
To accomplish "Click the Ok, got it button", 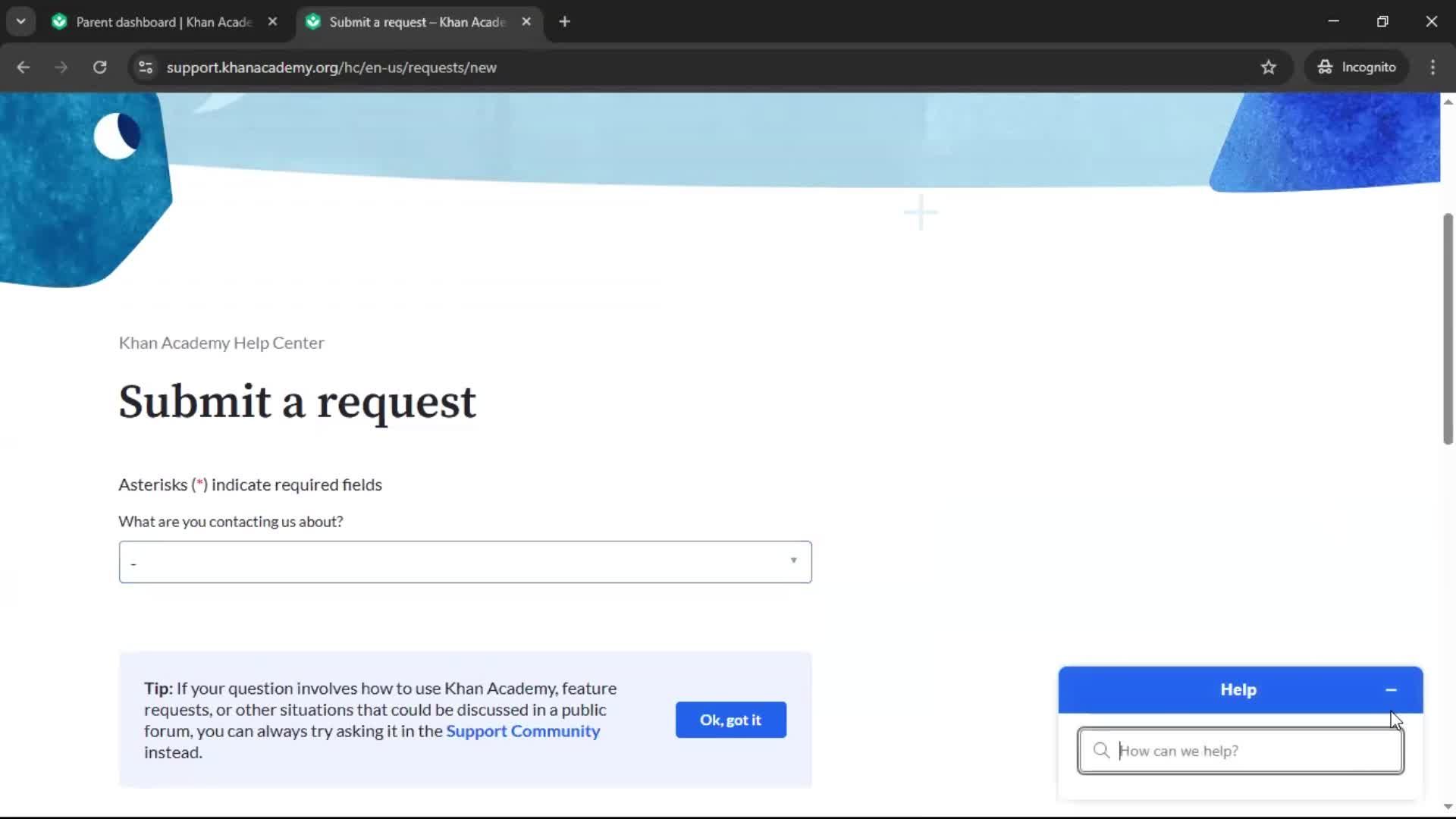I will 730,720.
